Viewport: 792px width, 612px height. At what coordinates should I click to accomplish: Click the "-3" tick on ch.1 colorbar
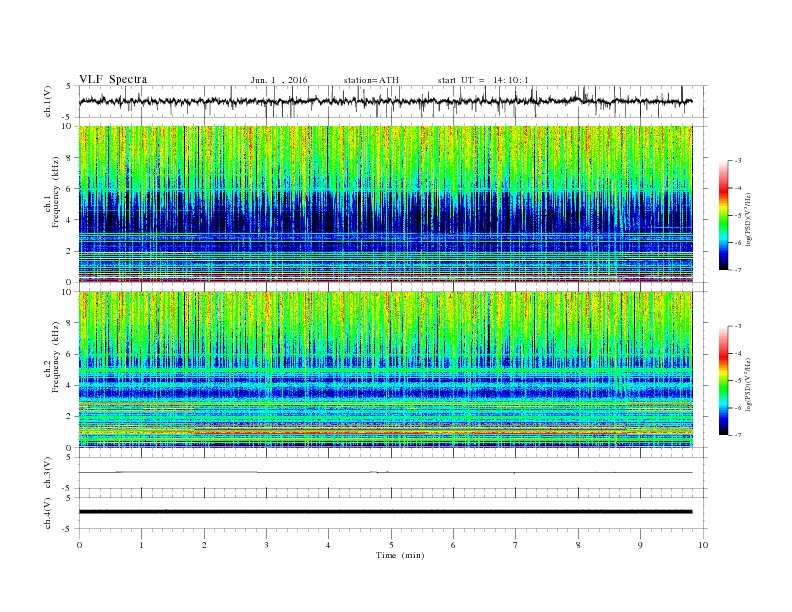(738, 161)
